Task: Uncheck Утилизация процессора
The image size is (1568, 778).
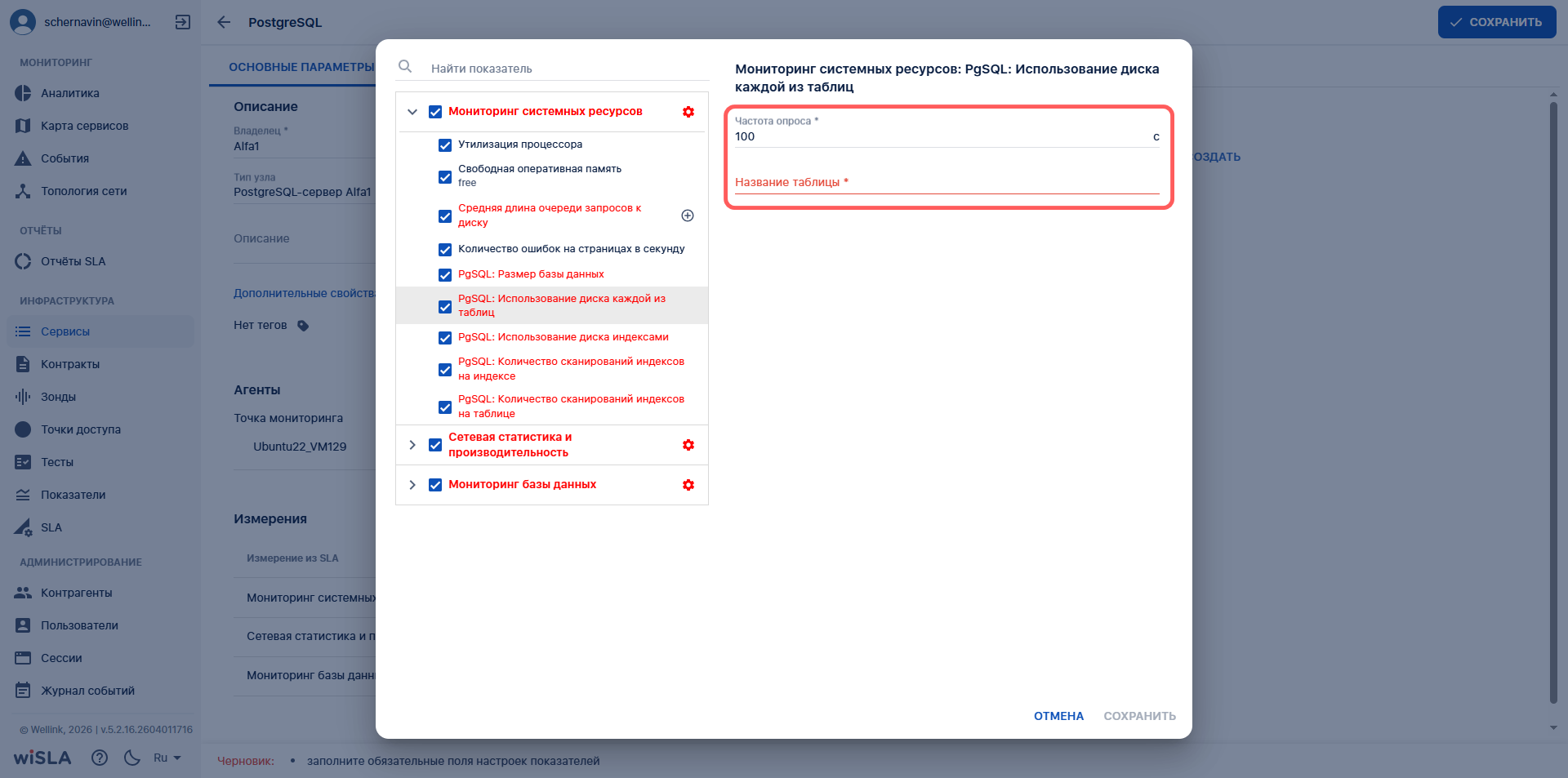Action: pyautogui.click(x=445, y=145)
